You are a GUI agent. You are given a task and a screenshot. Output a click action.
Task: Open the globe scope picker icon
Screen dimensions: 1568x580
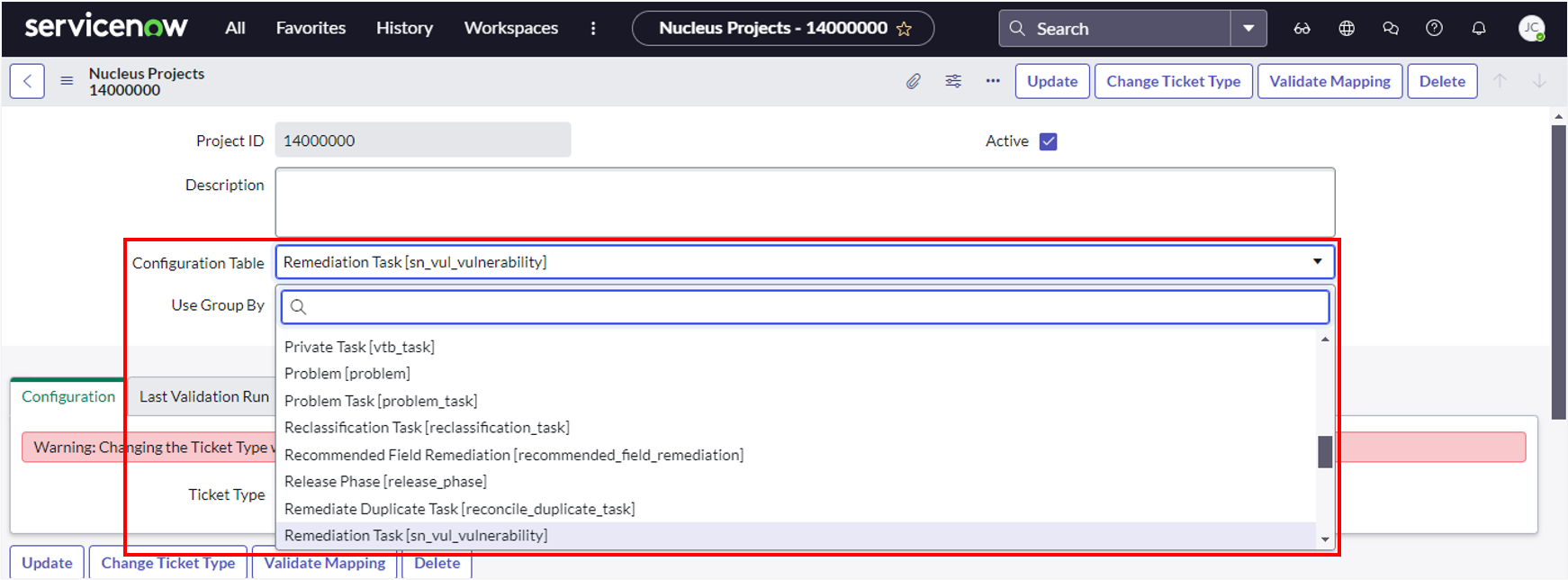[1347, 29]
